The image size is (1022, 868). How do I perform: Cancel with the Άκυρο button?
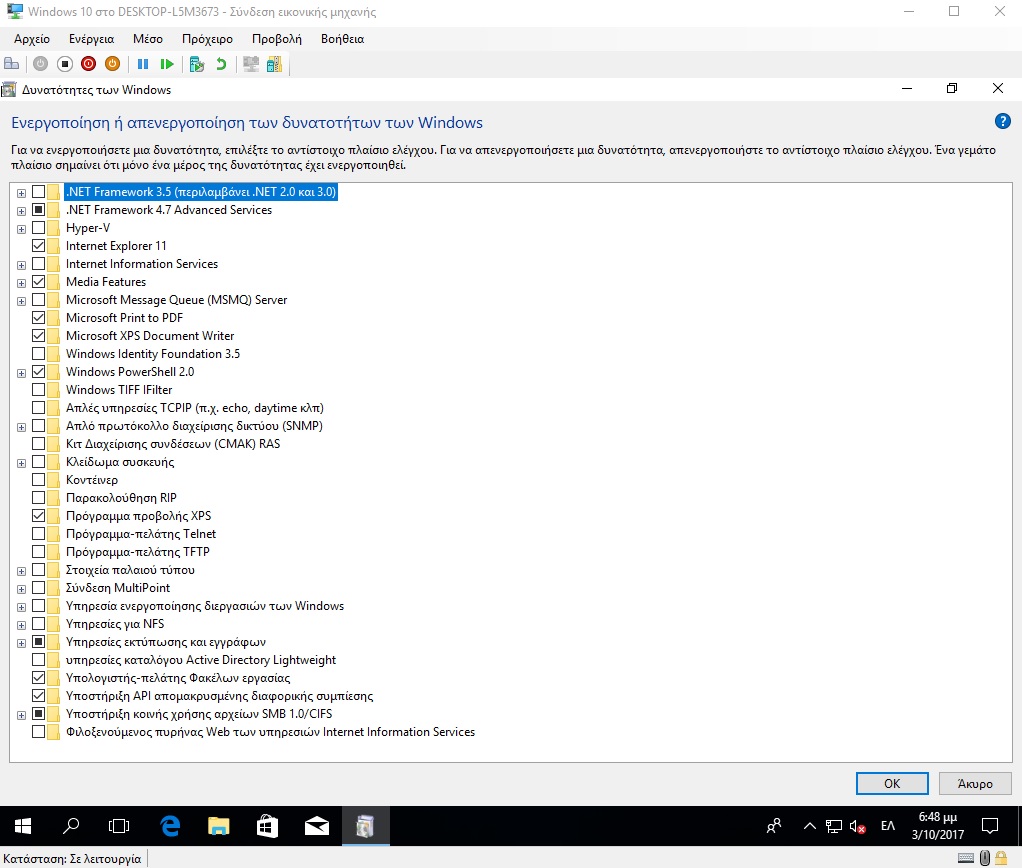click(975, 783)
